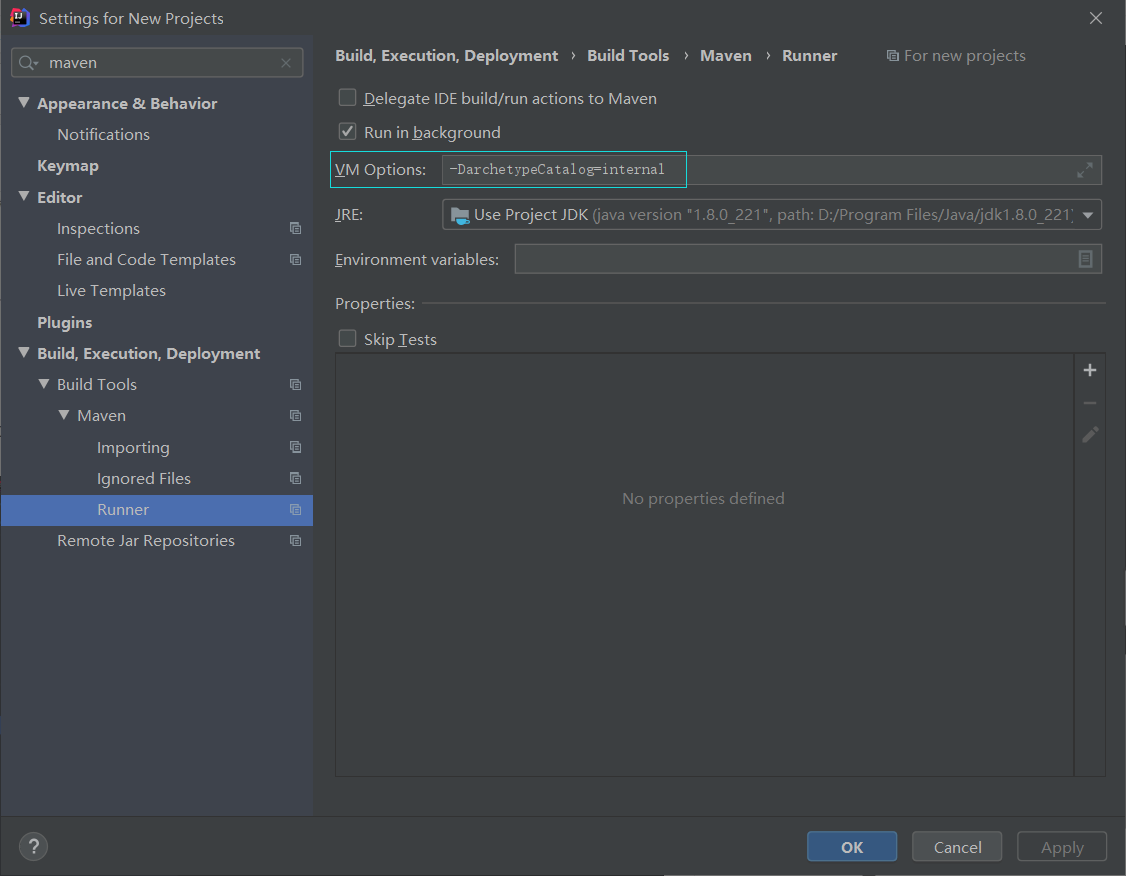Click the remove property minus icon
Screen dimensions: 1126x876
1089,403
